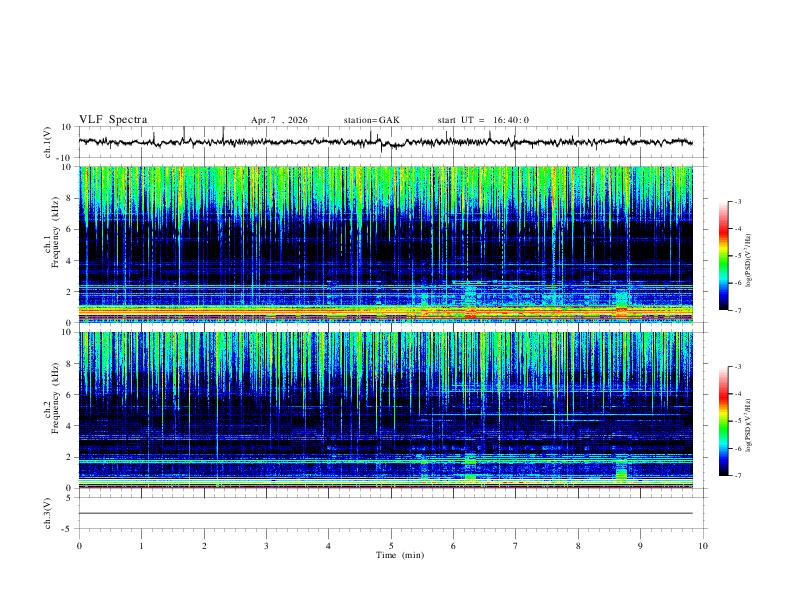Viewport: 792px width, 612px height.
Task: Click the ch.1 PSD color bar
Action: click(724, 256)
